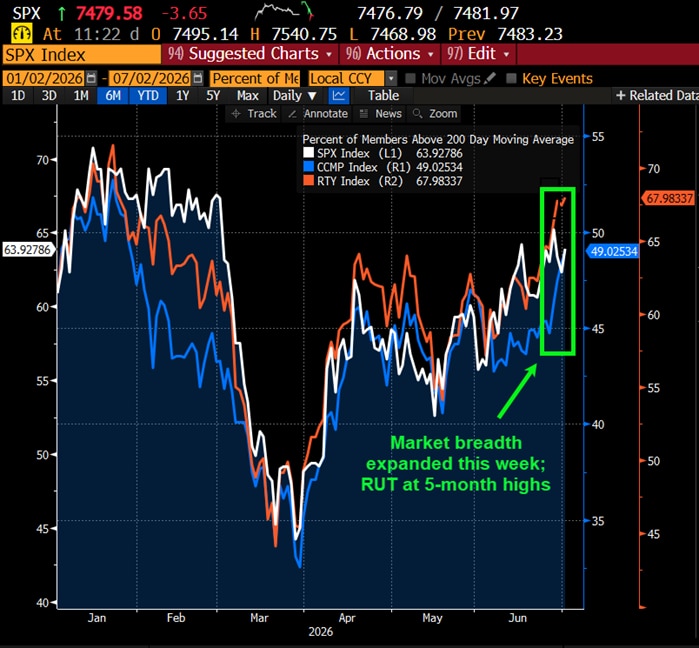Click the SPX Index (L1) legend row
This screenshot has height=648, width=699.
click(x=383, y=153)
